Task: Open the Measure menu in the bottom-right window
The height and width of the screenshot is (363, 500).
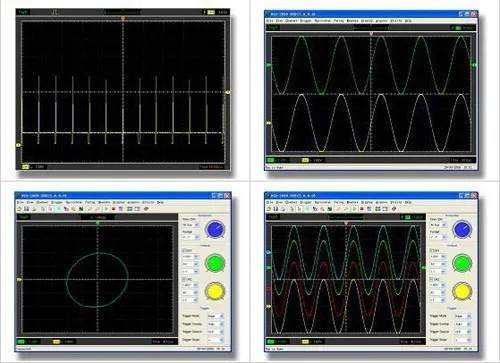Action: tap(352, 202)
